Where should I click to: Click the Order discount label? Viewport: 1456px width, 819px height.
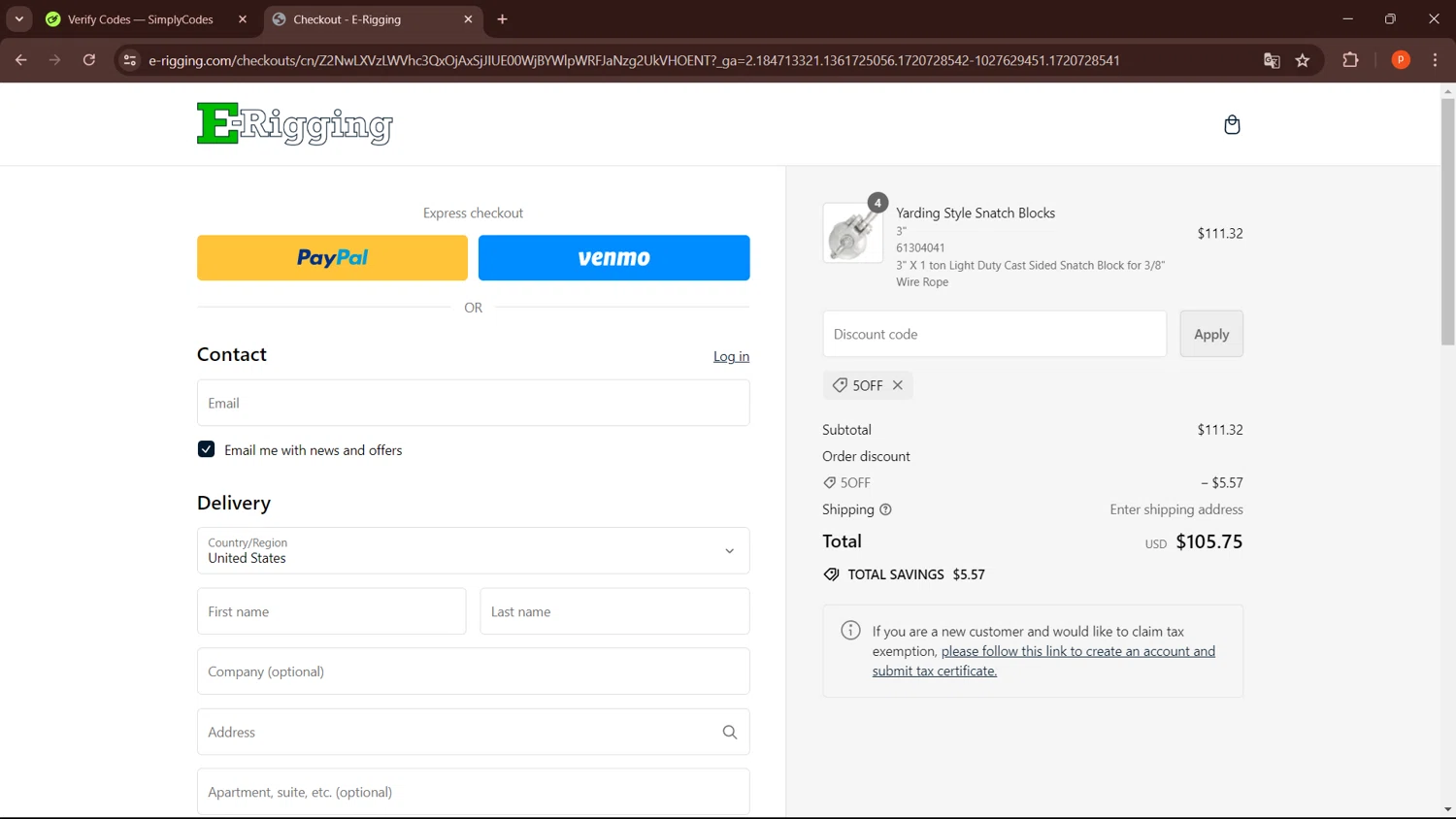coord(867,456)
